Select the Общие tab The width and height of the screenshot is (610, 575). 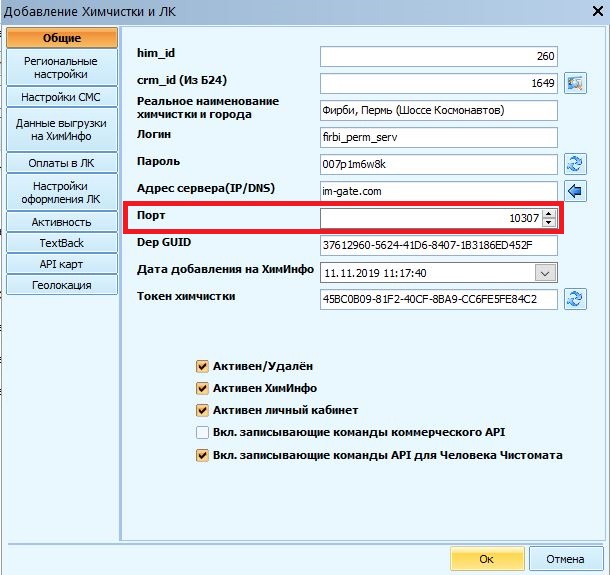[62, 38]
